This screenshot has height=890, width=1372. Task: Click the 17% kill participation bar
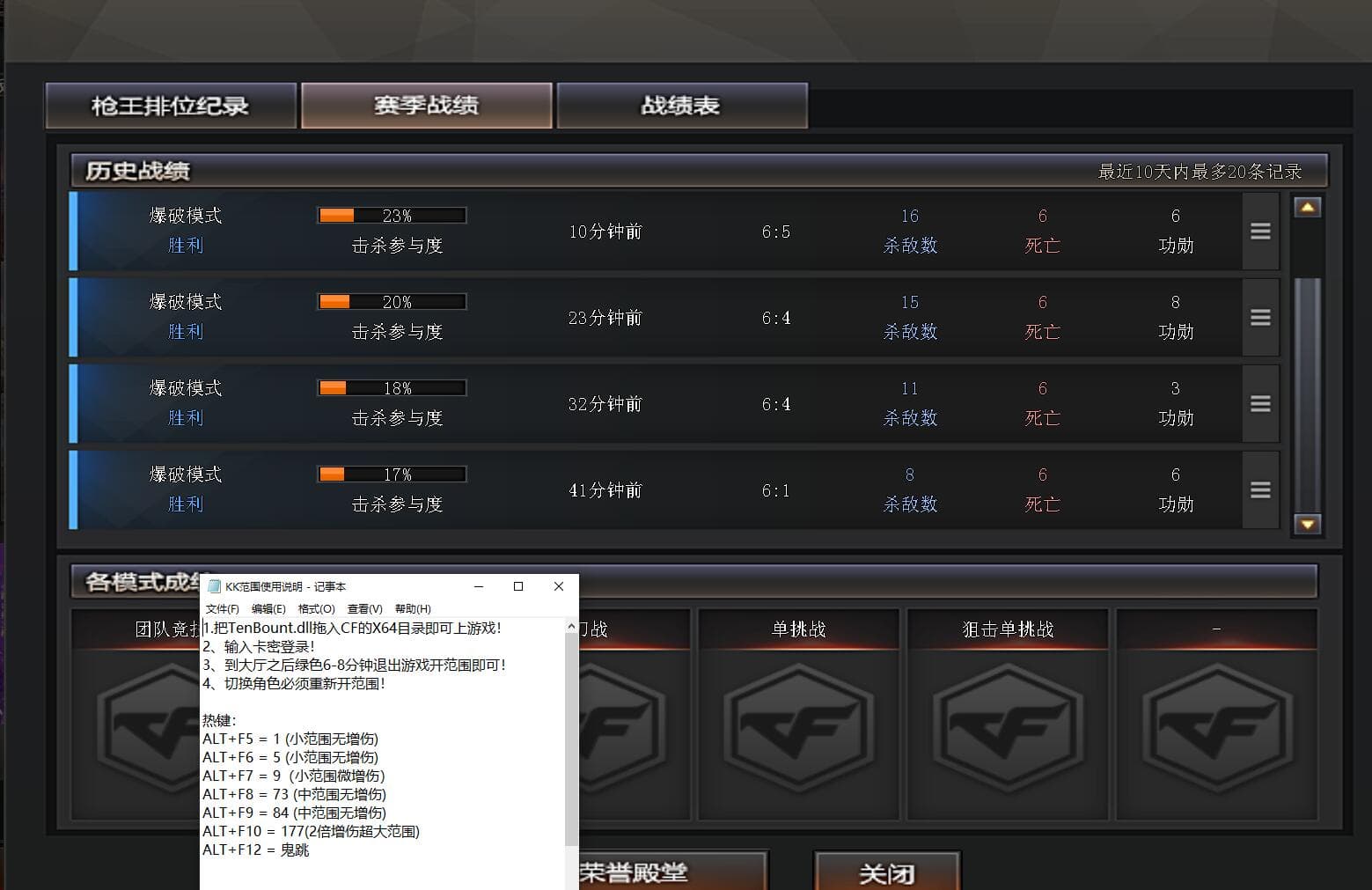tap(392, 474)
